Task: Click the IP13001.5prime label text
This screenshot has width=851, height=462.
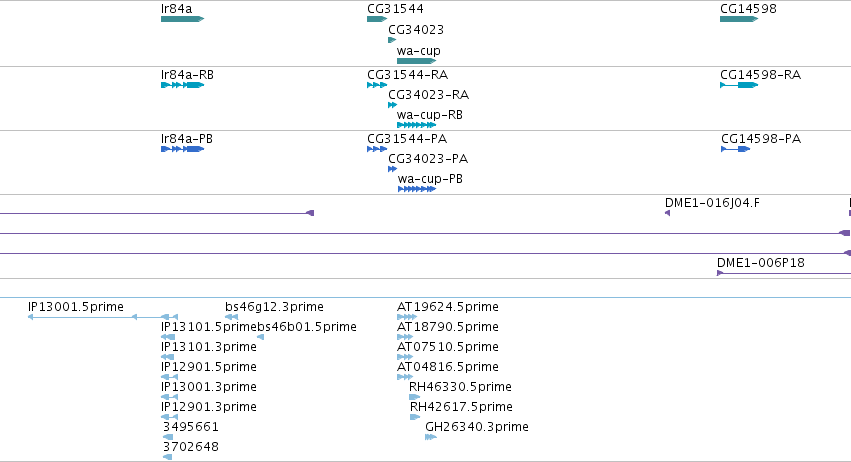Action: coord(76,307)
